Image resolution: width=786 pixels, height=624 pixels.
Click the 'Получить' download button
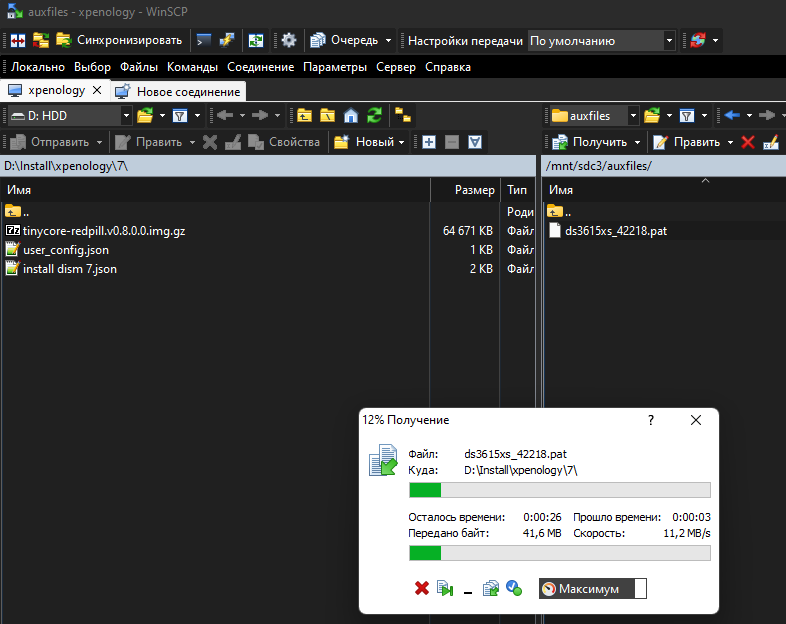592,142
